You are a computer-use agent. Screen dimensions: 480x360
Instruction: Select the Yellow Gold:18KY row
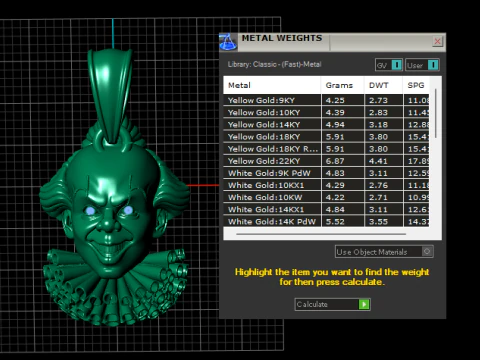click(x=326, y=137)
